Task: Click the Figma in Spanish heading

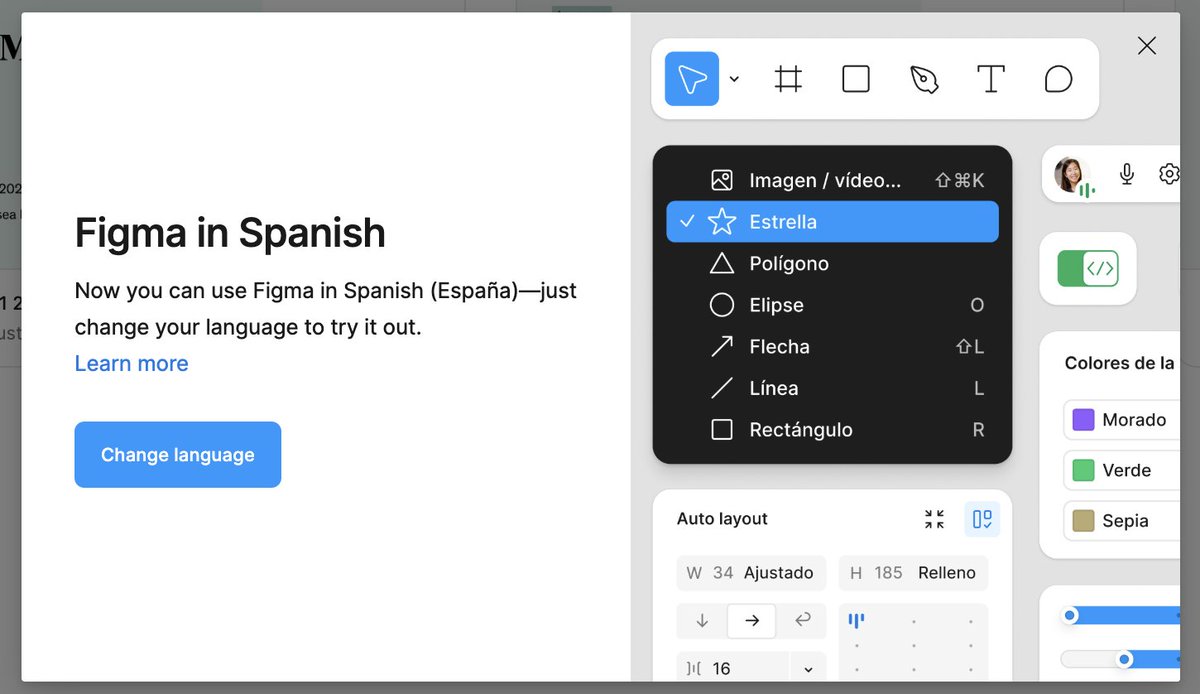Action: pos(230,233)
